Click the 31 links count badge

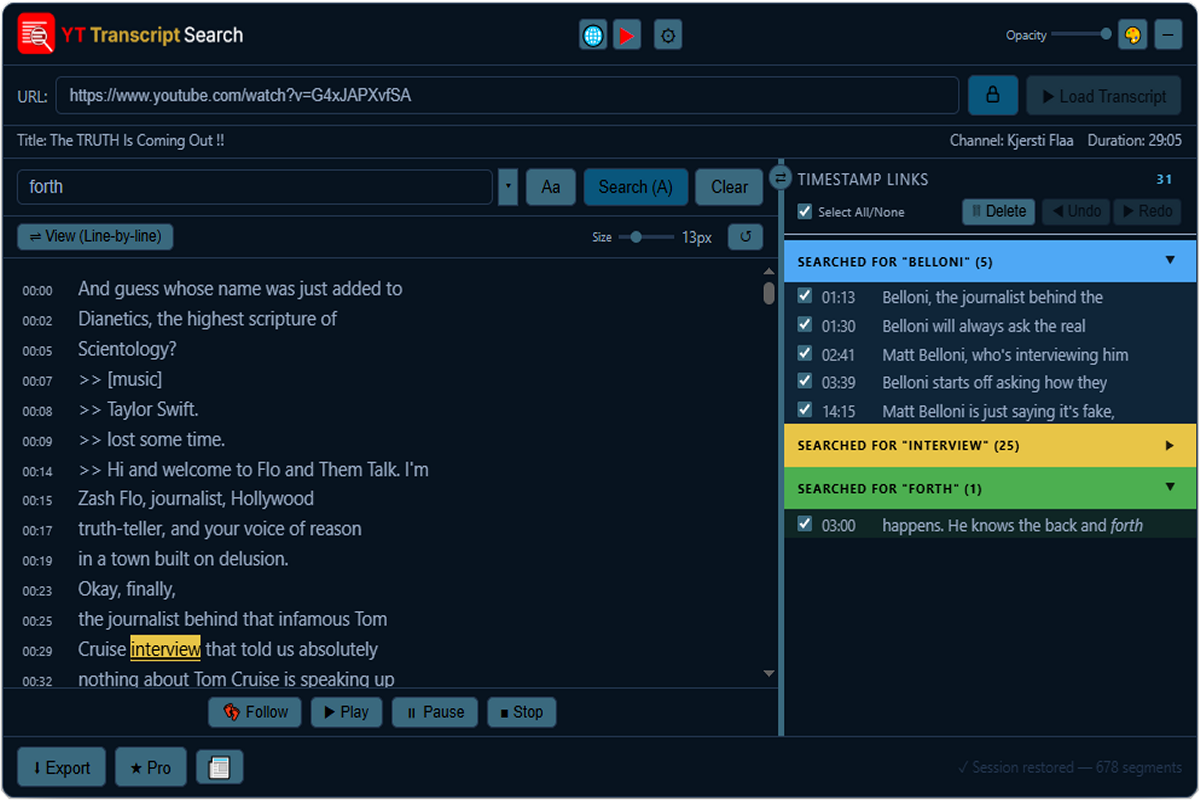click(1164, 179)
